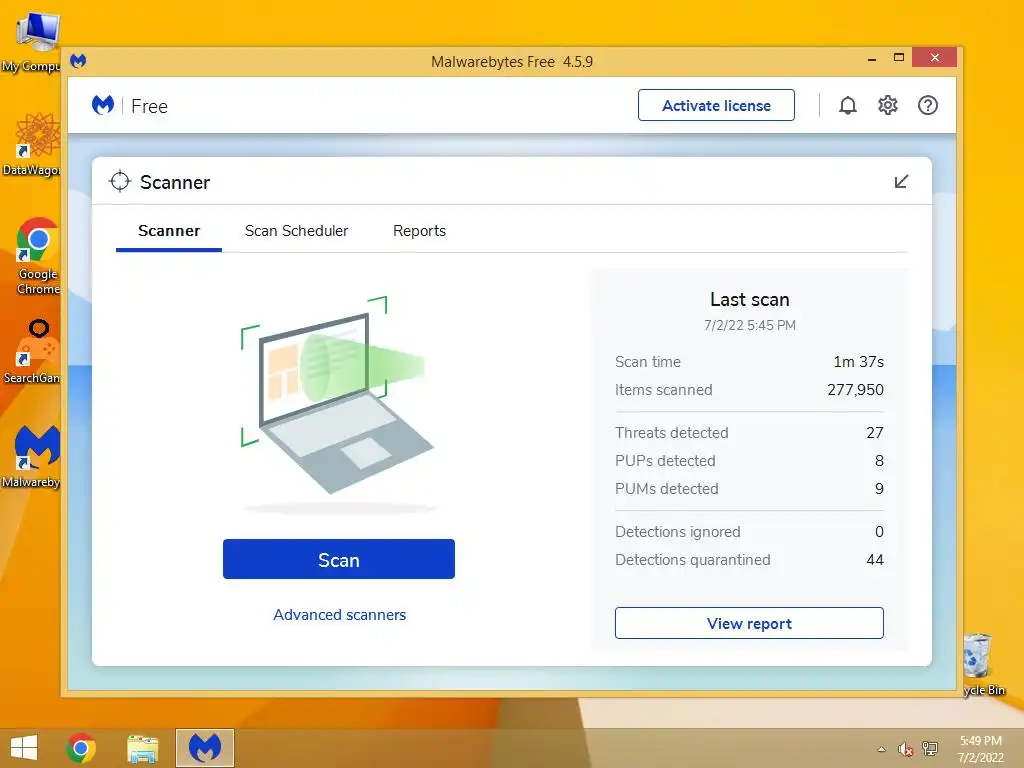The image size is (1024, 768).
Task: Open Advanced scanners link
Action: 340,615
